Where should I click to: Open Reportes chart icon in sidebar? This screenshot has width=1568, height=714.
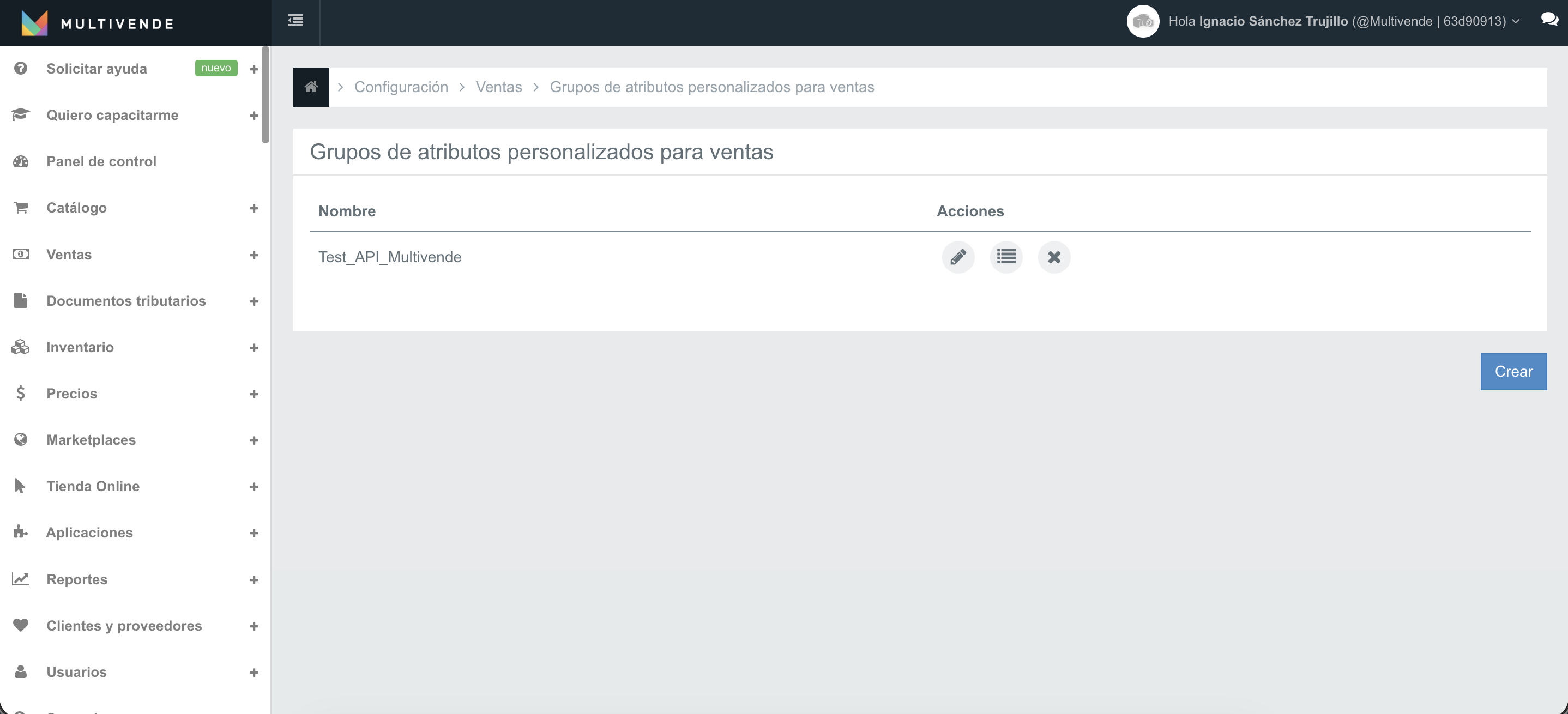pyautogui.click(x=21, y=579)
